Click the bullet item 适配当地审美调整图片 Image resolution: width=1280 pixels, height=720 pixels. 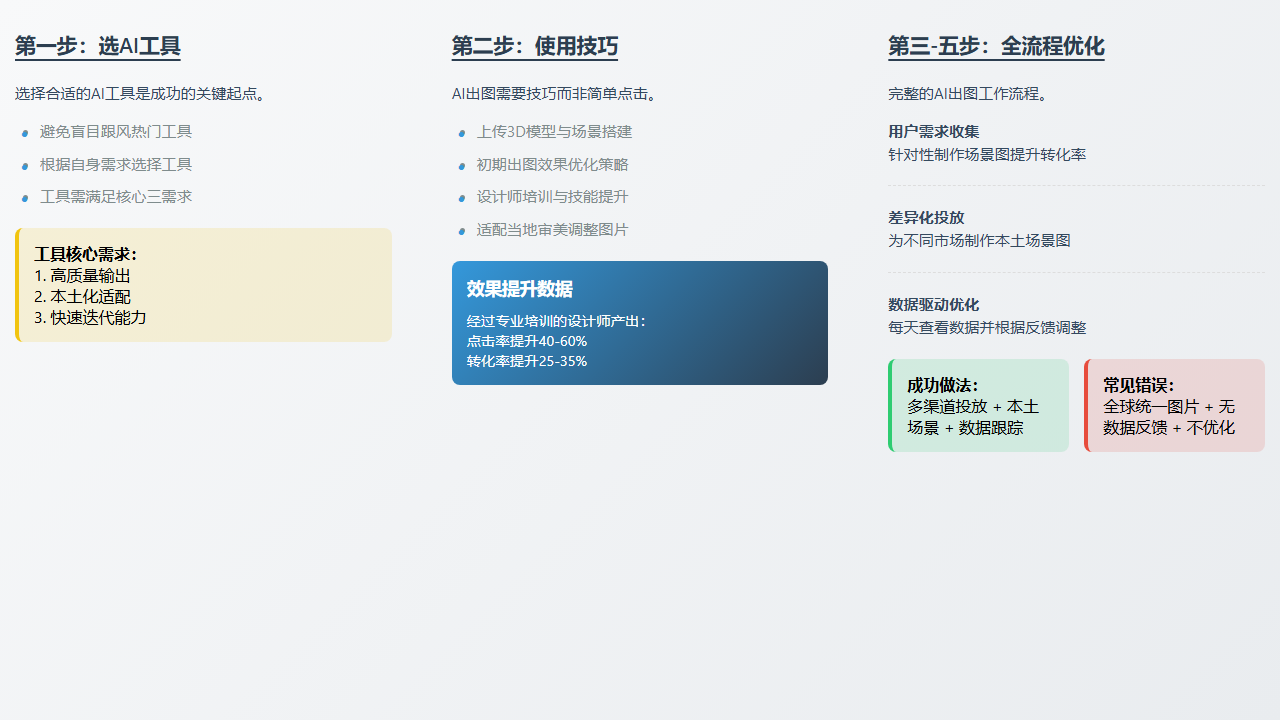coord(553,229)
